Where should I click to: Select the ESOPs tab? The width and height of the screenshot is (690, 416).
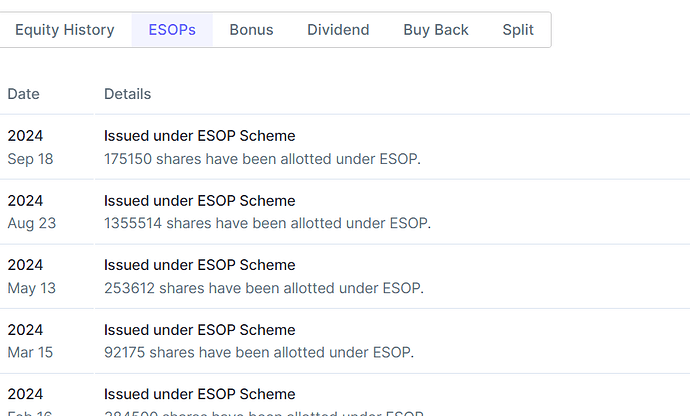172,30
